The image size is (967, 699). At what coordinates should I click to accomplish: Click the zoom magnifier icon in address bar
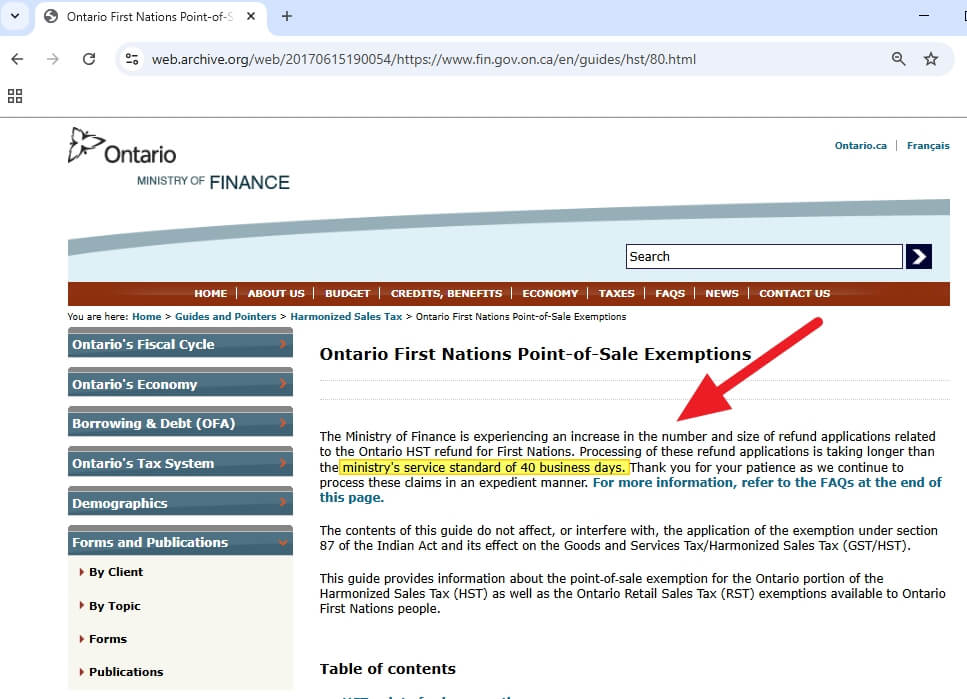pos(899,59)
